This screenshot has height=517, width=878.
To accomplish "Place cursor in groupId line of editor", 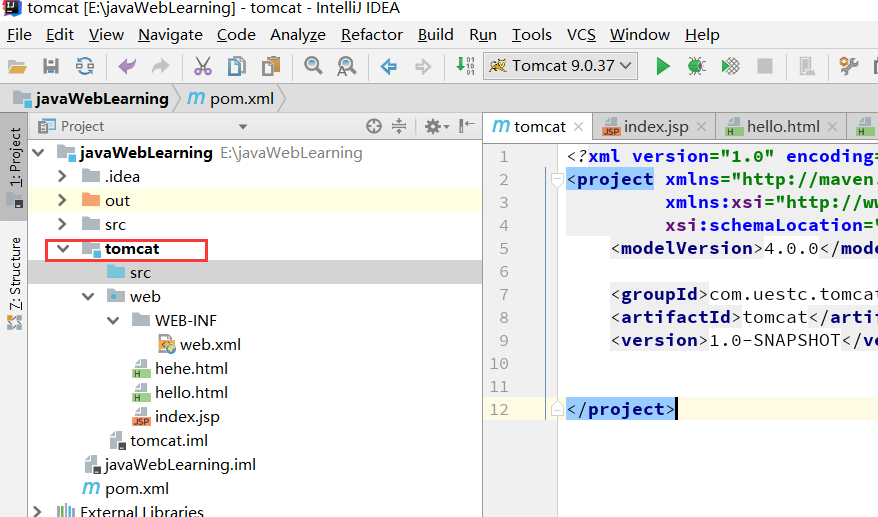I will point(744,294).
